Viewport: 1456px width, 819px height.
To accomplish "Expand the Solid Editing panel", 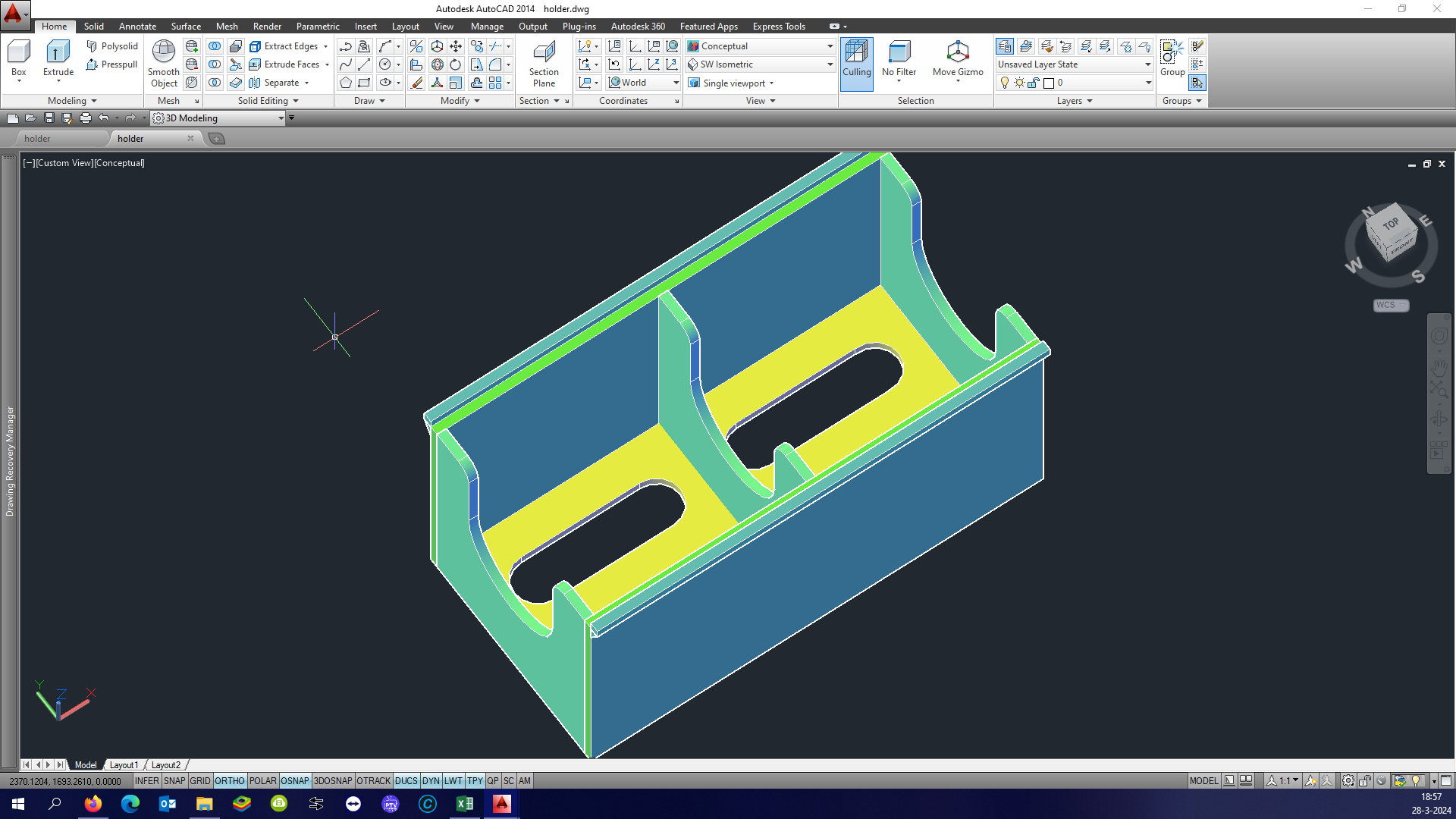I will pos(268,101).
